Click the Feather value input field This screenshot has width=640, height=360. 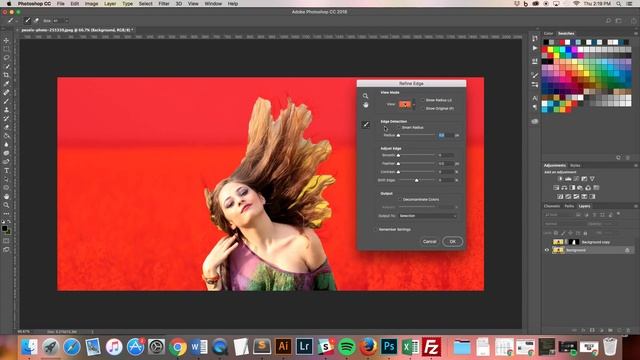[445, 164]
